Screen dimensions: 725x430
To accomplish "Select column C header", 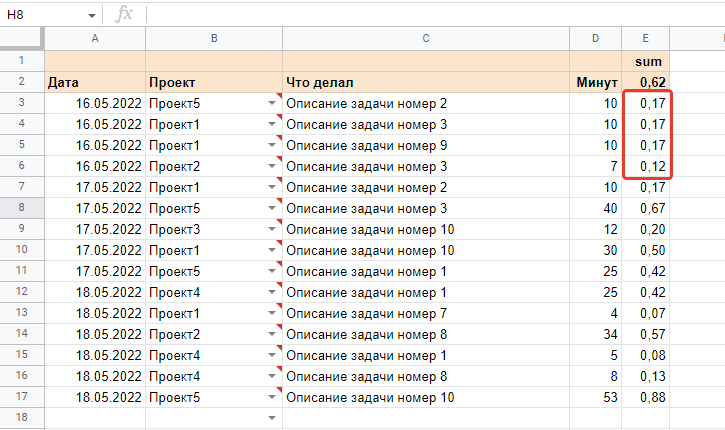I will (x=426, y=38).
